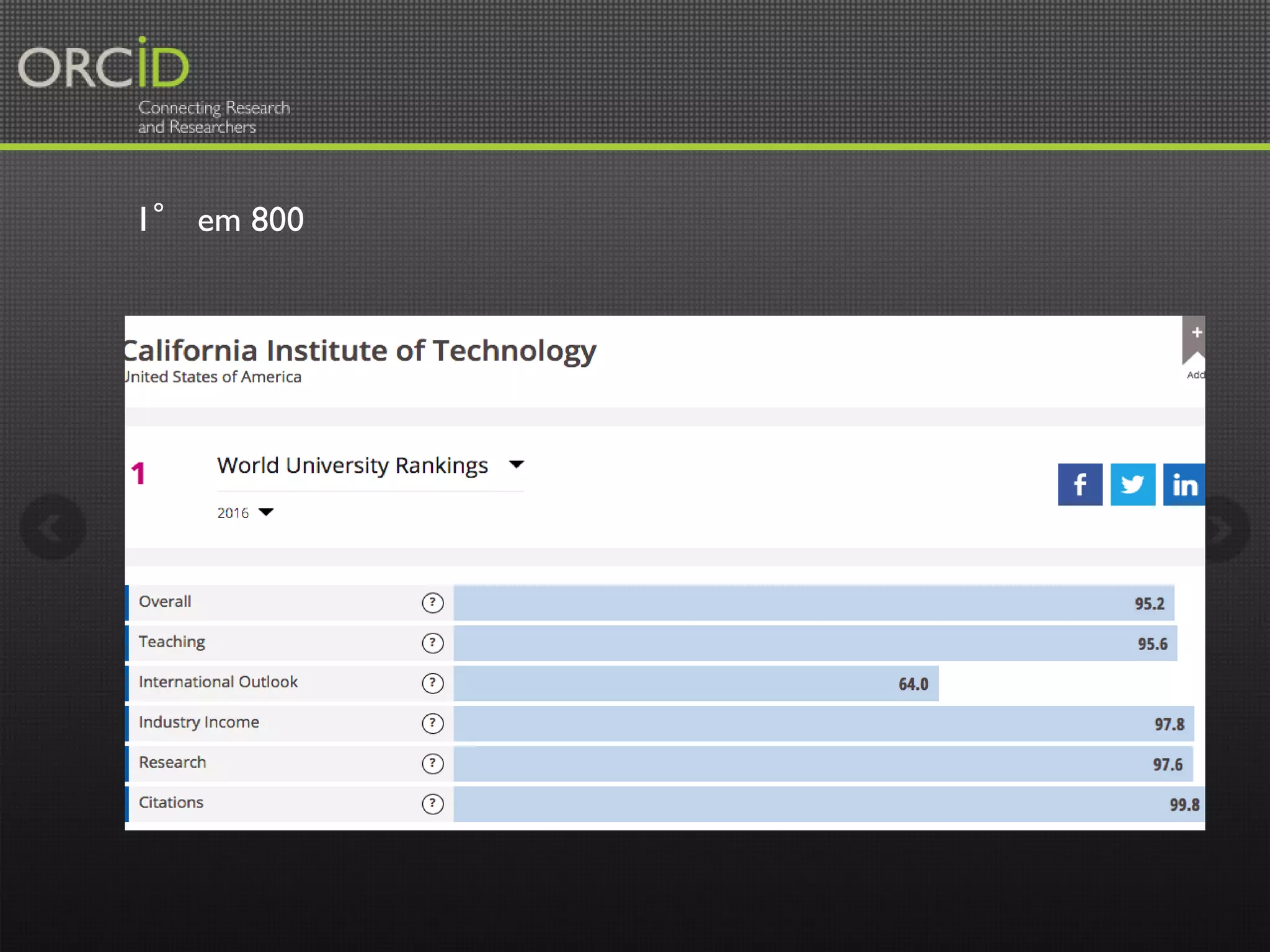Image resolution: width=1270 pixels, height=952 pixels.
Task: Click 'Connecting Research and Researchers' tagline
Action: pos(214,117)
